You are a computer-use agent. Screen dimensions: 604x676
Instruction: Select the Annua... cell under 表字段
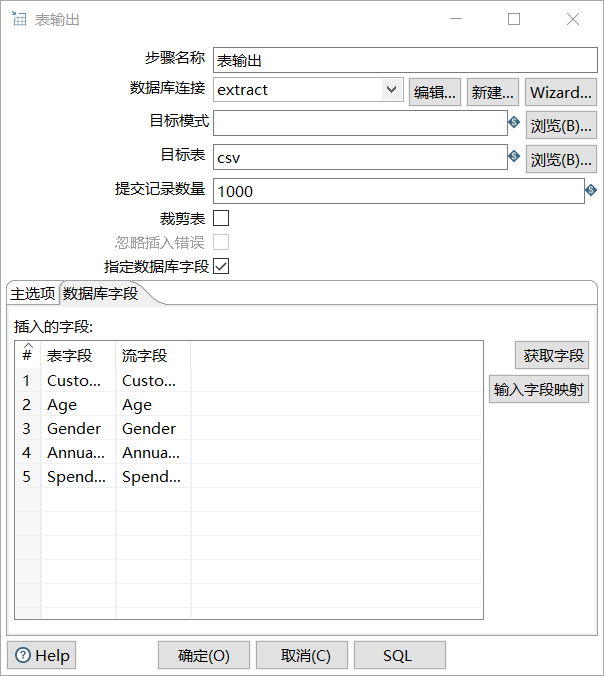coord(78,453)
